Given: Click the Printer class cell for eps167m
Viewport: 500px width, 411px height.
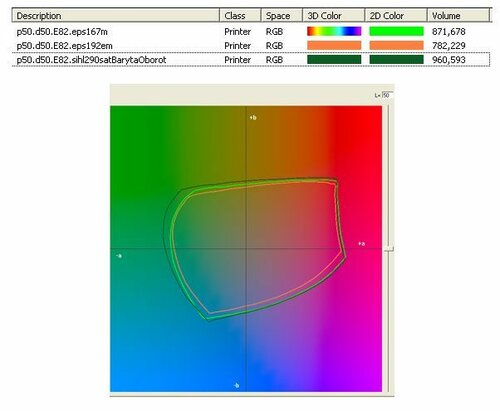Looking at the screenshot, I should click(237, 32).
